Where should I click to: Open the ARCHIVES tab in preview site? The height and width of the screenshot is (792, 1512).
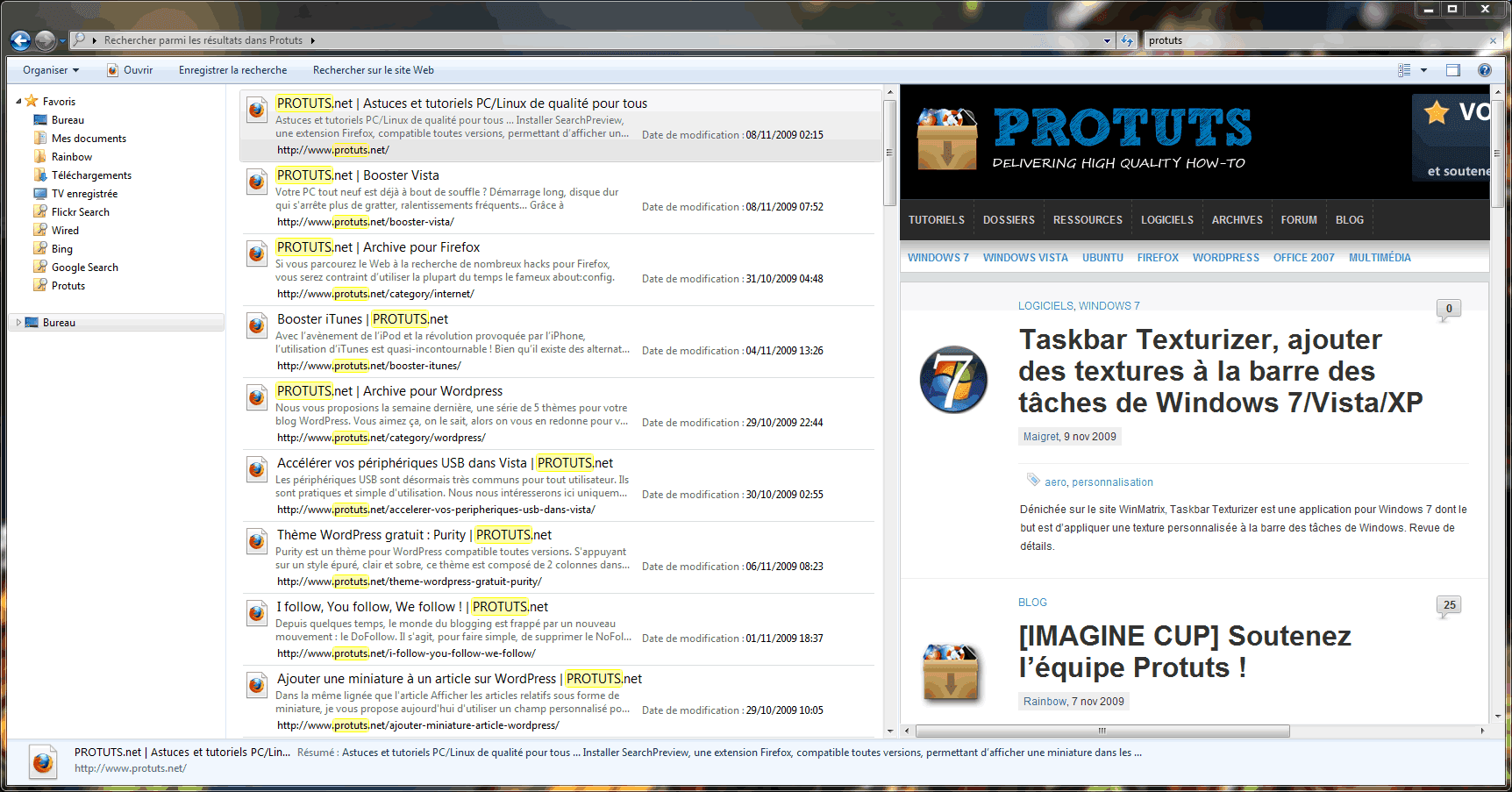coord(1237,220)
